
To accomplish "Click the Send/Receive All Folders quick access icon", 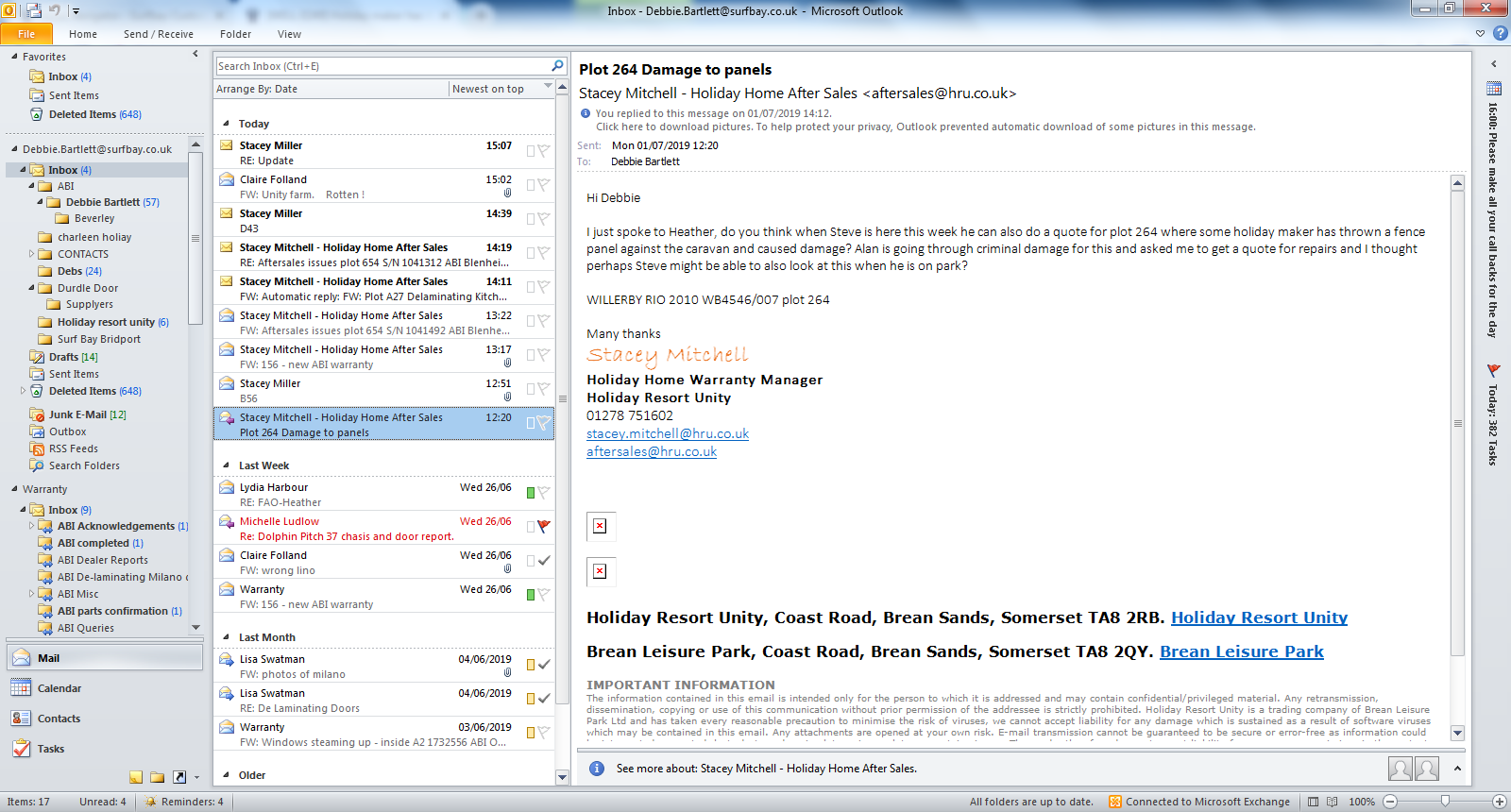I will pyautogui.click(x=34, y=10).
